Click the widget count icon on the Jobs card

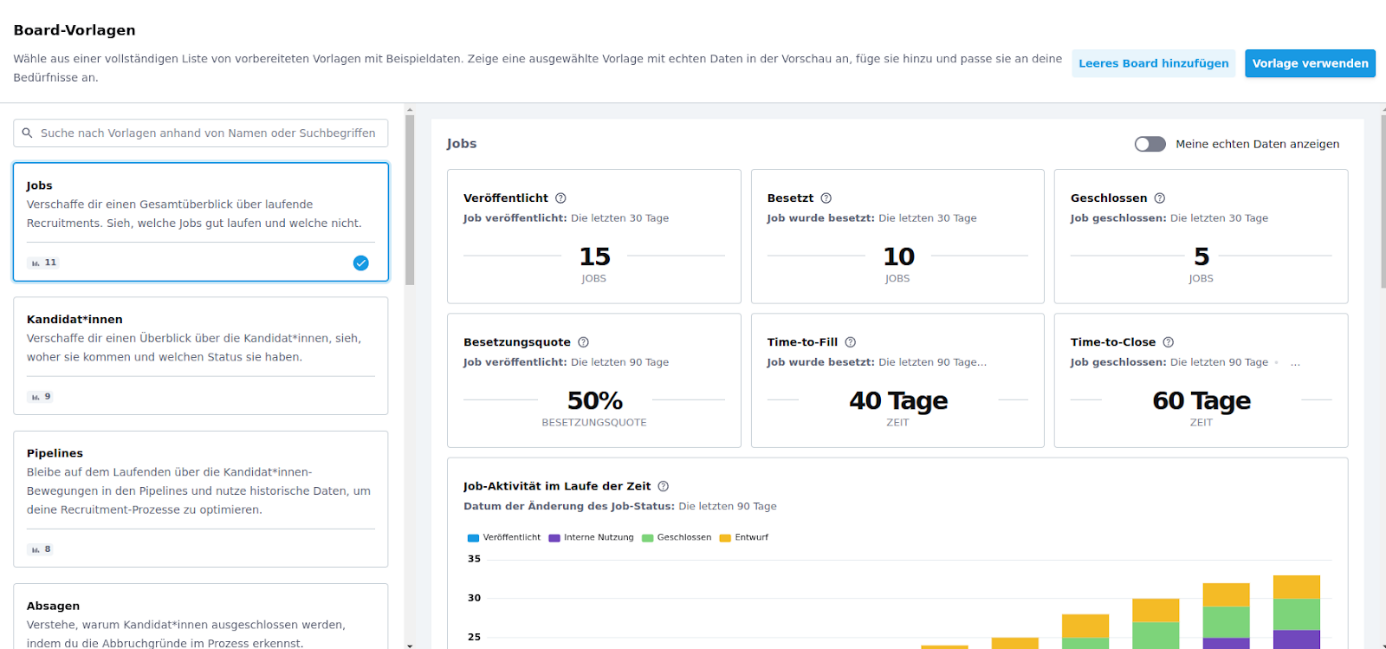(x=33, y=262)
